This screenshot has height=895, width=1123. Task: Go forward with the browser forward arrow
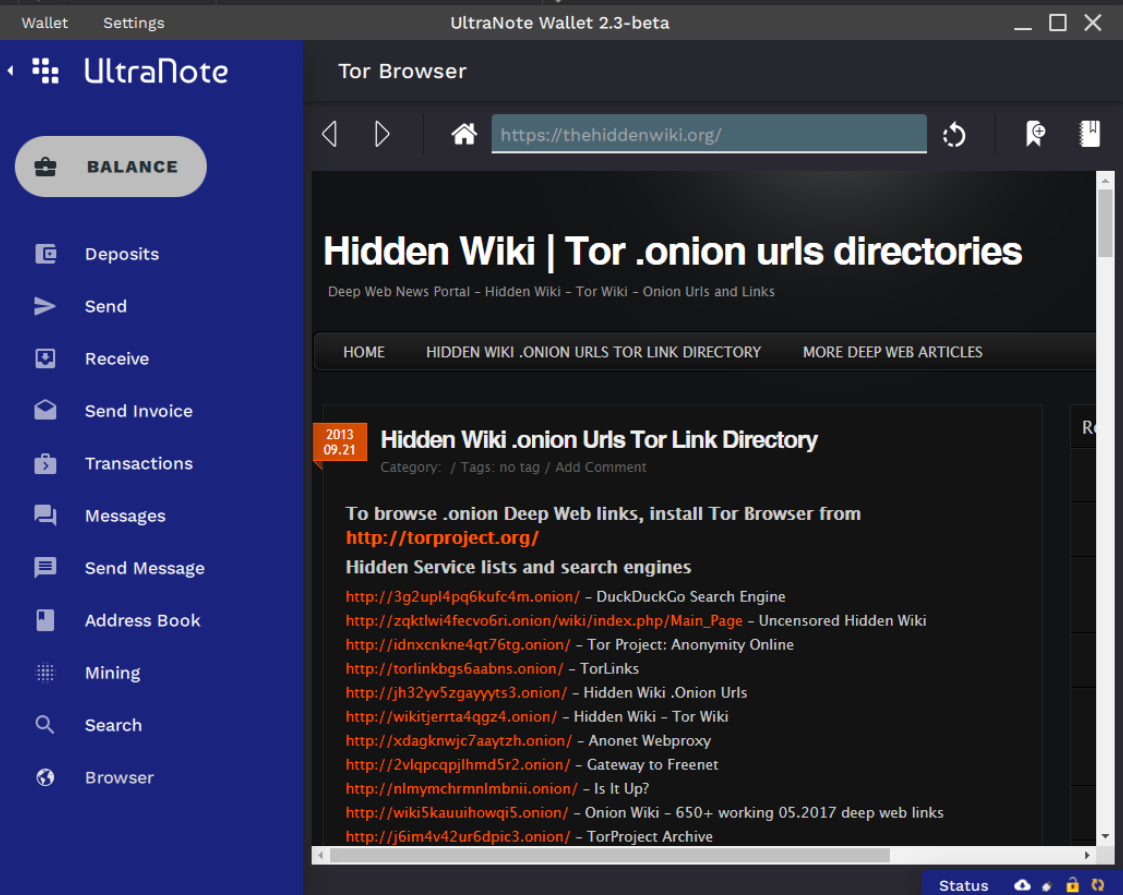coord(382,134)
